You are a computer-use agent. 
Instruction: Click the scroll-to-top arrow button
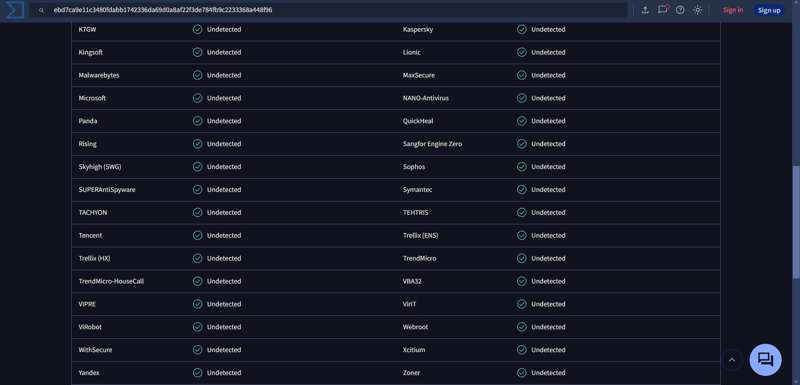coord(732,360)
